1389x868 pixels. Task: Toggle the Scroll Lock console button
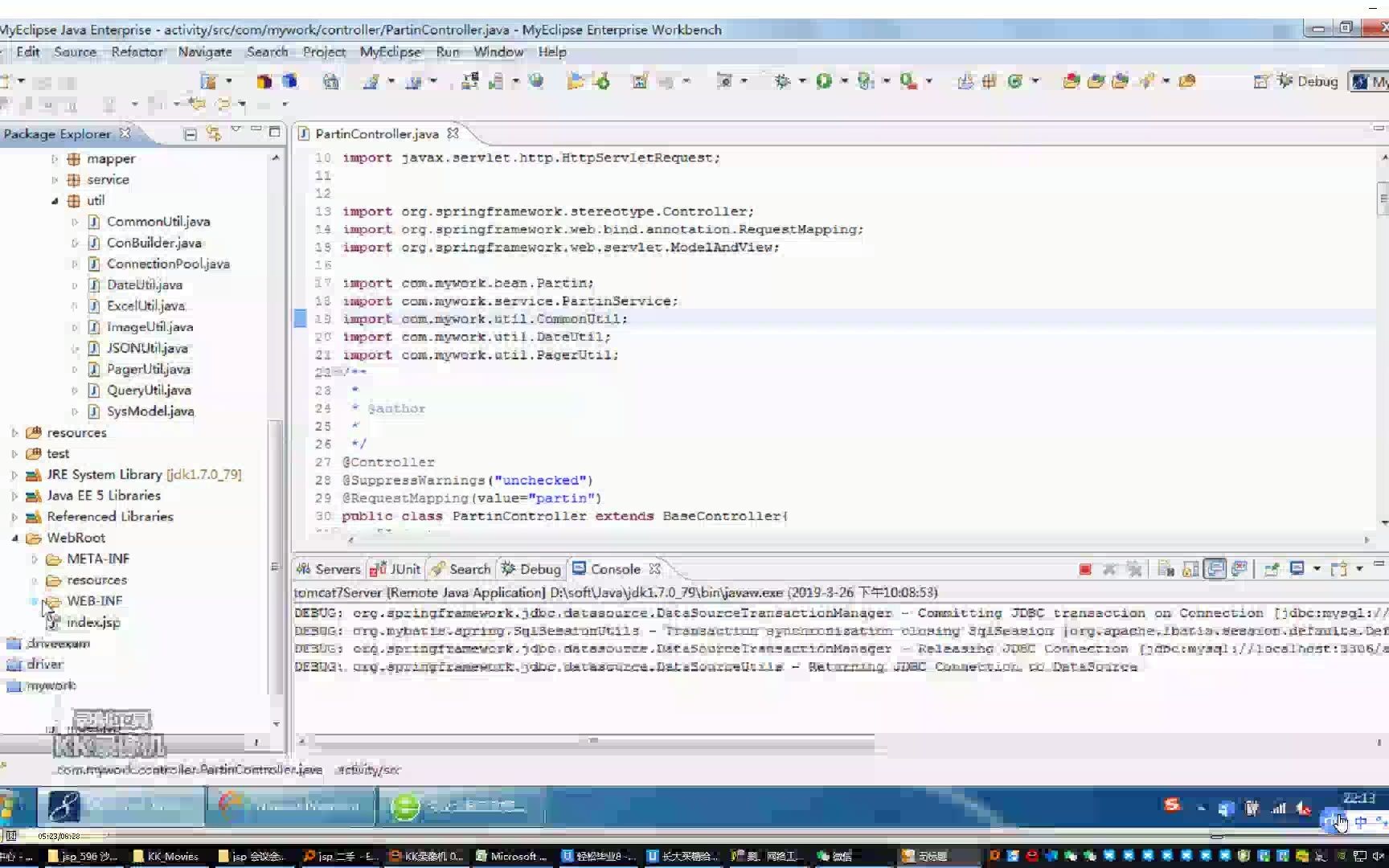coord(1190,569)
